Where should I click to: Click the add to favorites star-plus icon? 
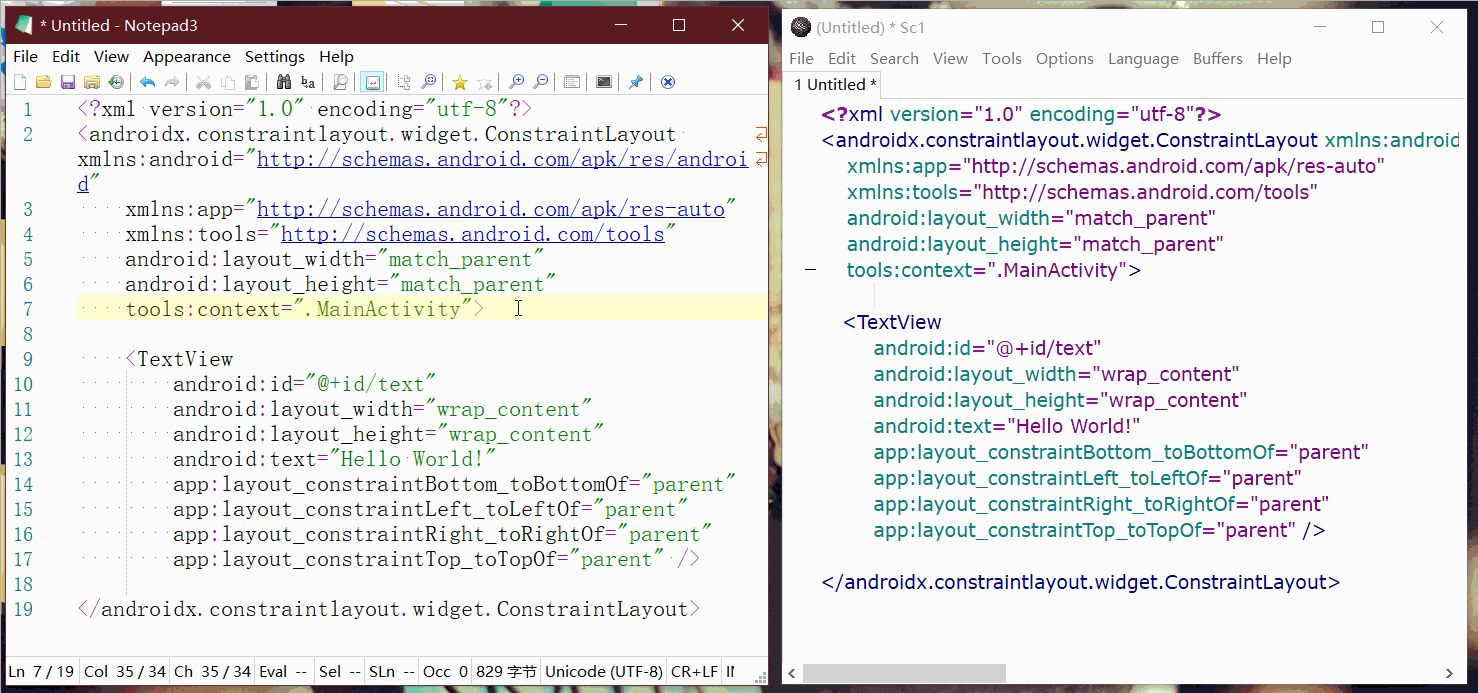[x=484, y=82]
